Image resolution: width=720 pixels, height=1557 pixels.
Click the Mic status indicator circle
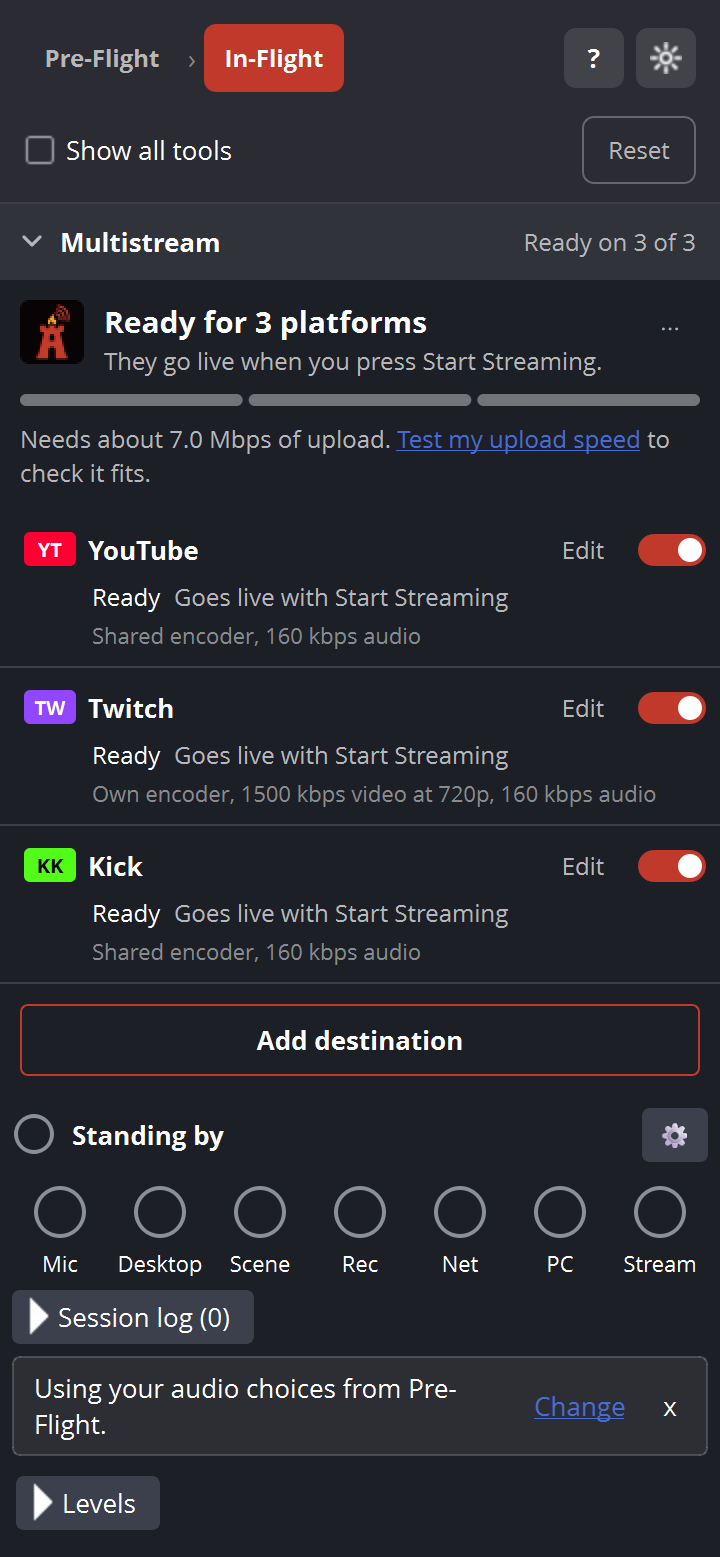60,1213
